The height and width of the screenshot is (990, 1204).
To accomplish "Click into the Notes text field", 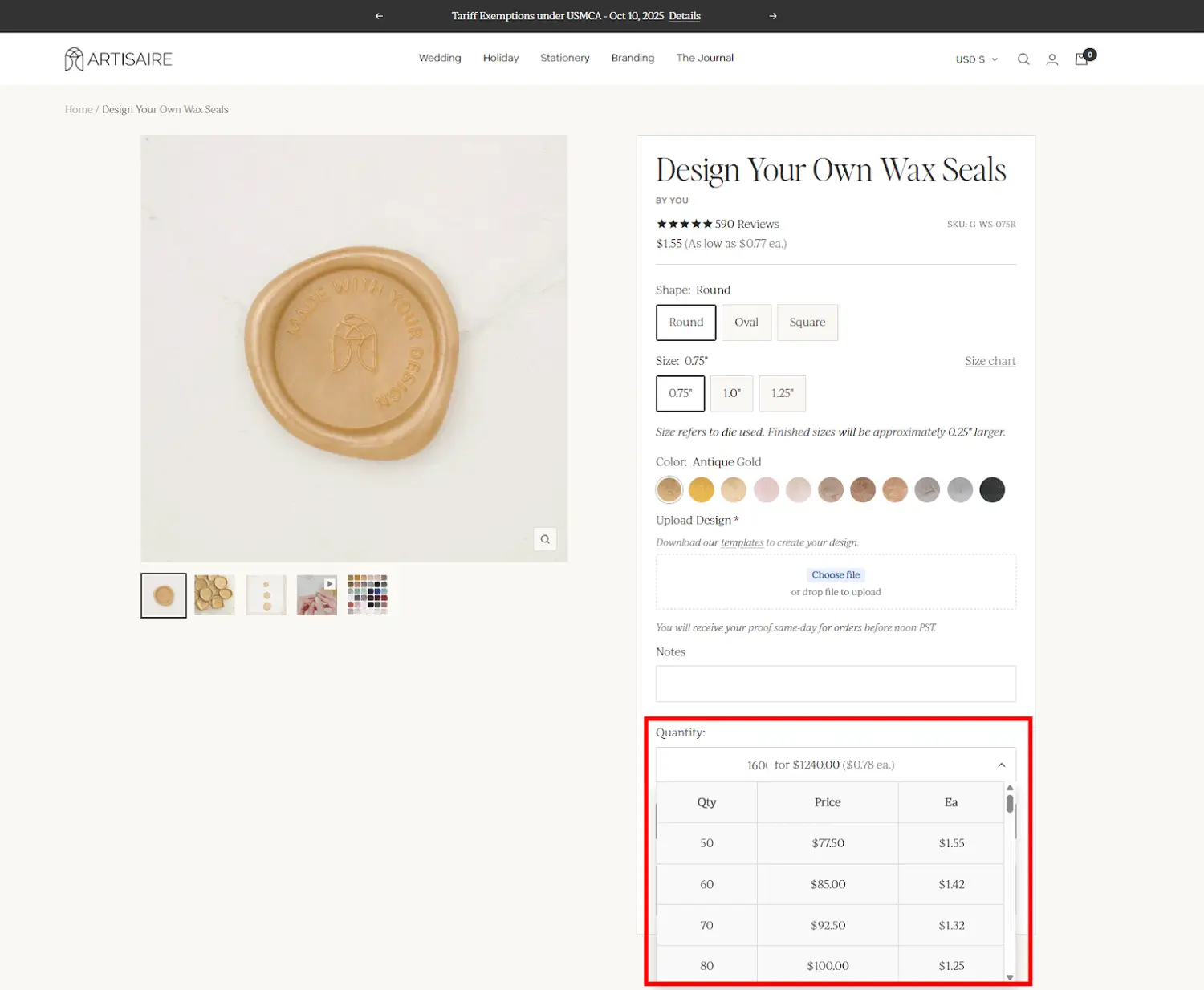I will point(836,684).
